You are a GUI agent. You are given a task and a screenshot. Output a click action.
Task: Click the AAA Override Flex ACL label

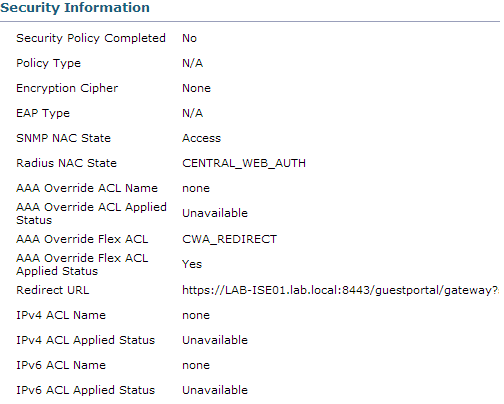(x=82, y=239)
